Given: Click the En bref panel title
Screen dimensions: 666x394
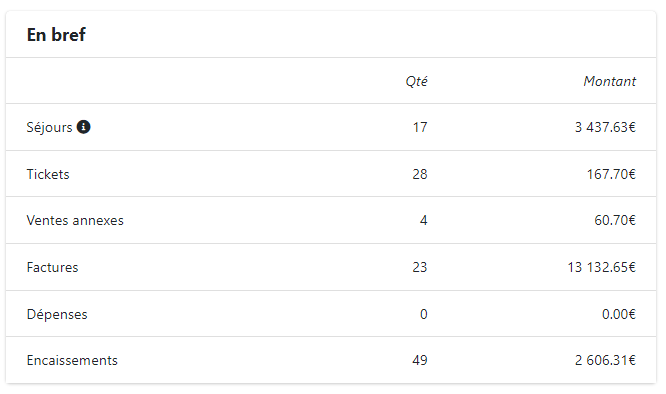Looking at the screenshot, I should [x=56, y=35].
